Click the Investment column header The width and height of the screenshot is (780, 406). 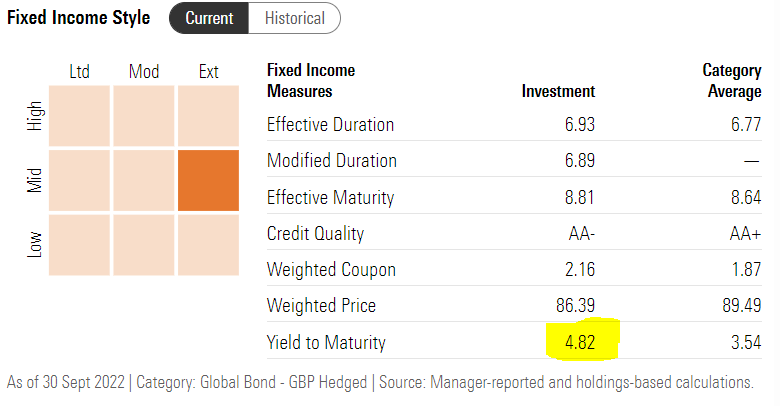558,91
